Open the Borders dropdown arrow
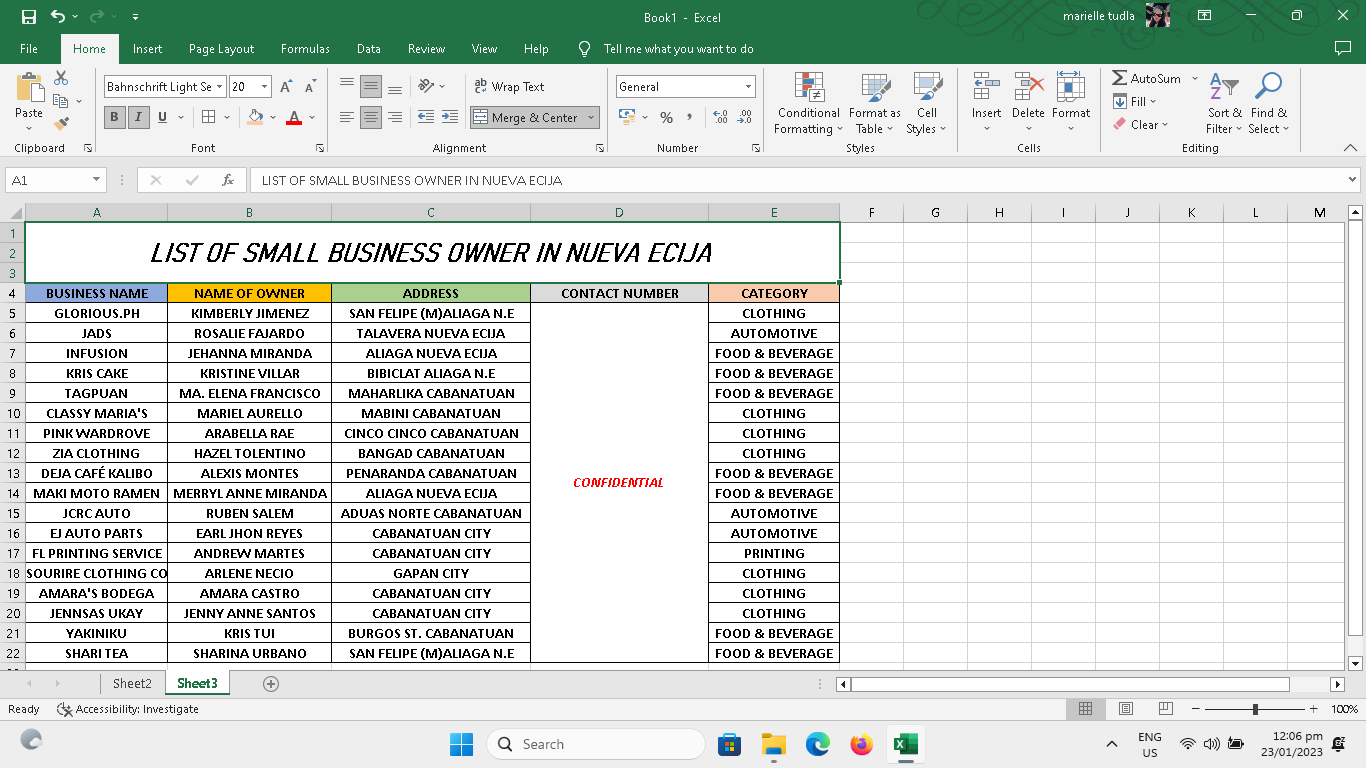The height and width of the screenshot is (768, 1366). point(226,117)
